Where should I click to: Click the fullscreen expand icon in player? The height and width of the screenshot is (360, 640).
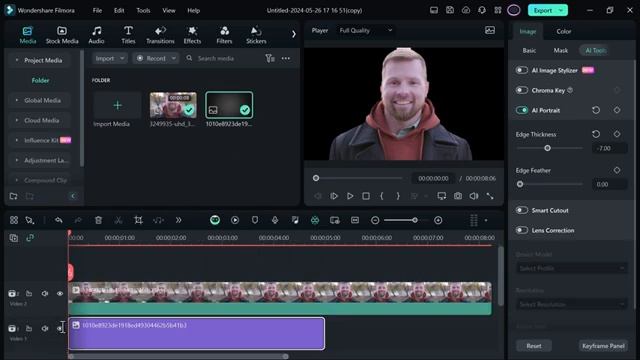pos(490,196)
